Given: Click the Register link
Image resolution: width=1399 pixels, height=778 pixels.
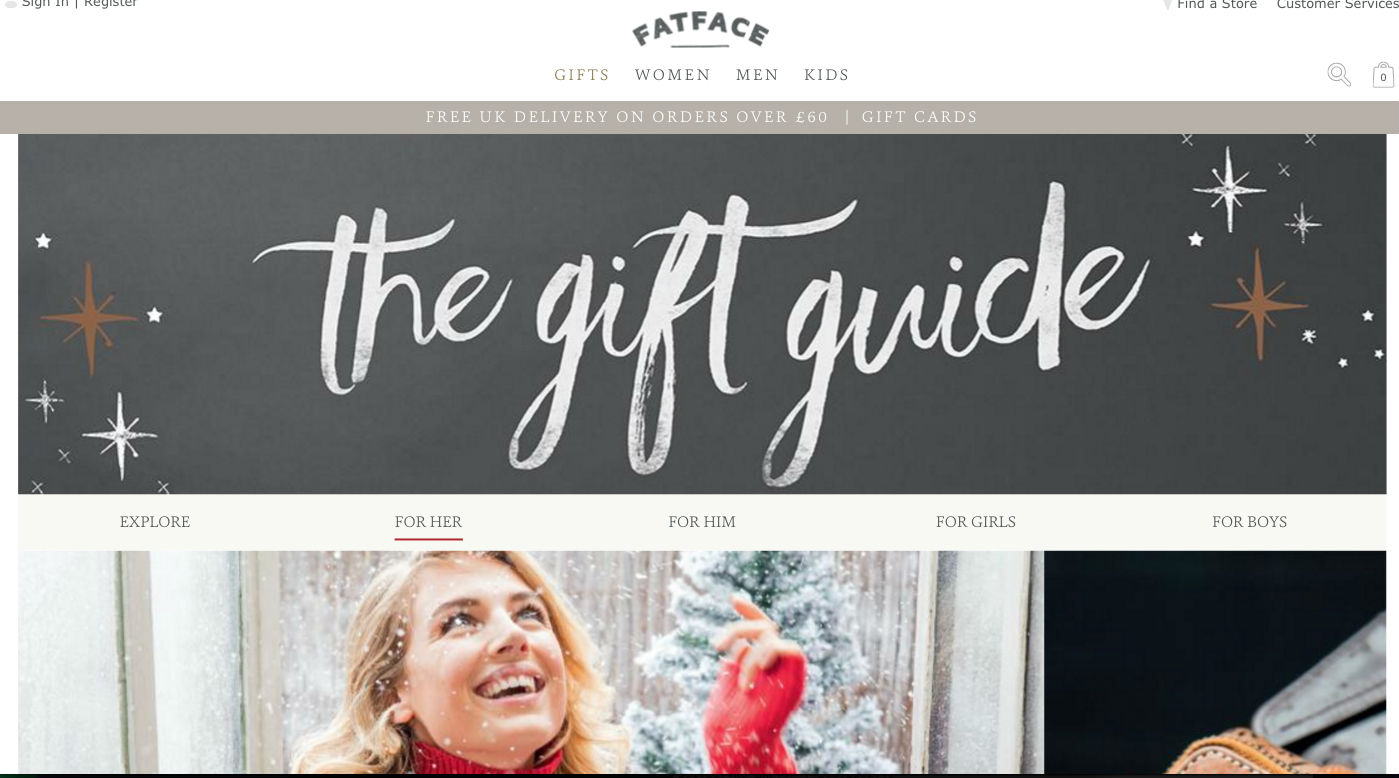Looking at the screenshot, I should [111, 4].
